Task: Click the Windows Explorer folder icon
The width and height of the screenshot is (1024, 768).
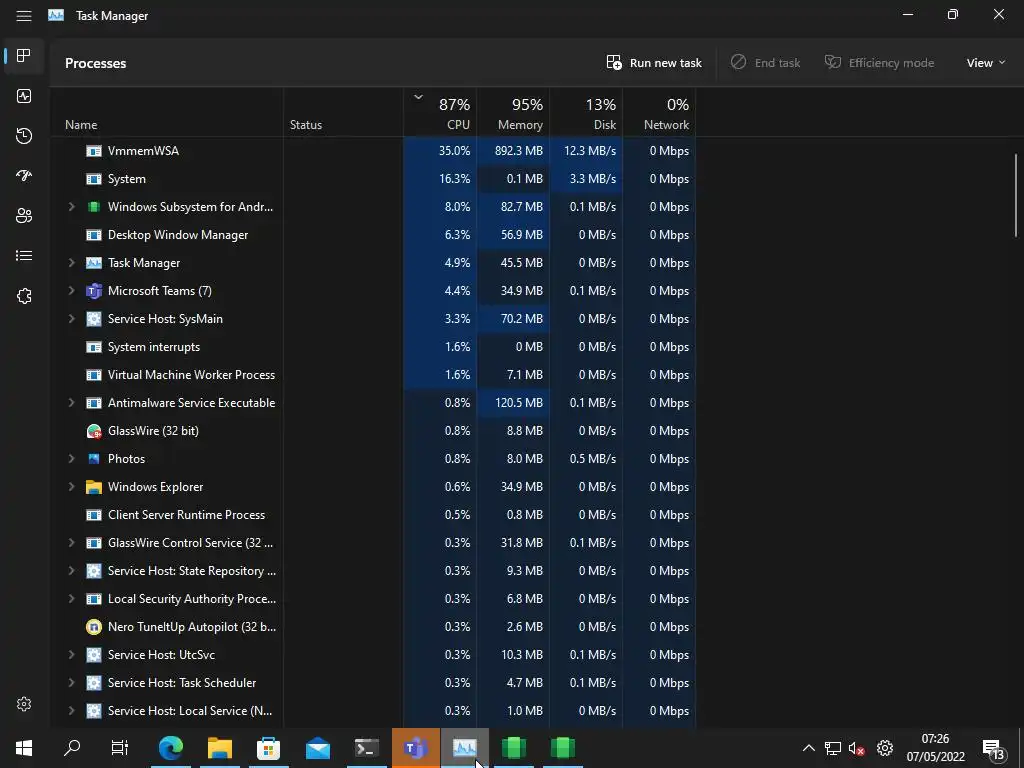Action: point(94,487)
